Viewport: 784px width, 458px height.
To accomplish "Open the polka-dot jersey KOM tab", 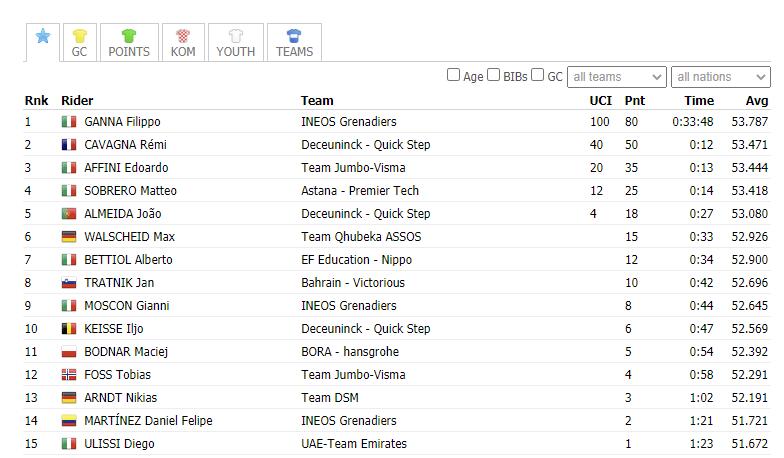I will [x=183, y=42].
